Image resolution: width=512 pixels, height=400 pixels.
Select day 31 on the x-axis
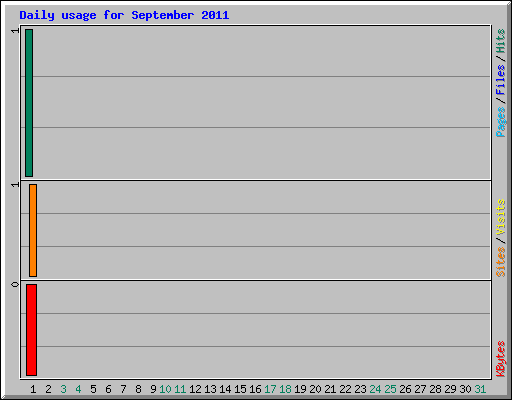tap(480, 389)
